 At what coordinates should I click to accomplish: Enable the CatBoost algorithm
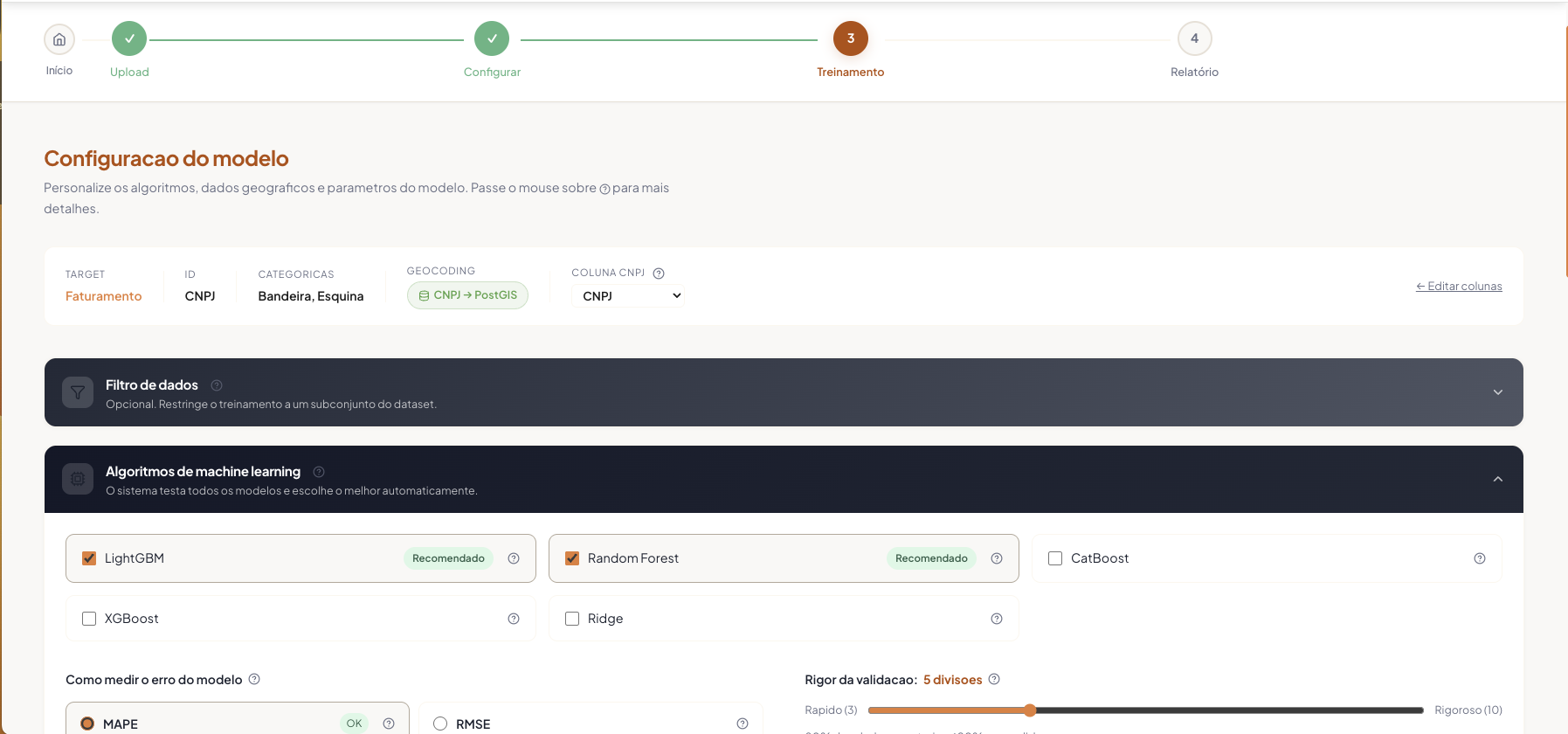click(1055, 558)
